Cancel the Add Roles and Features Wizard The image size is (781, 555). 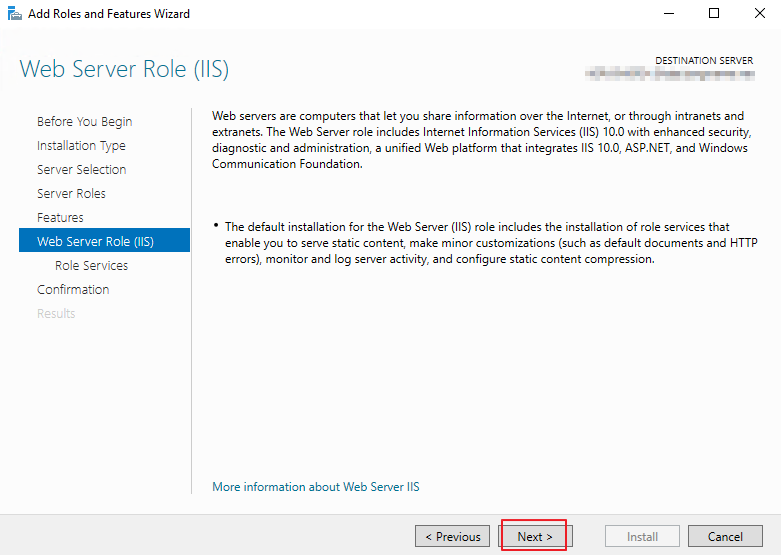(725, 537)
